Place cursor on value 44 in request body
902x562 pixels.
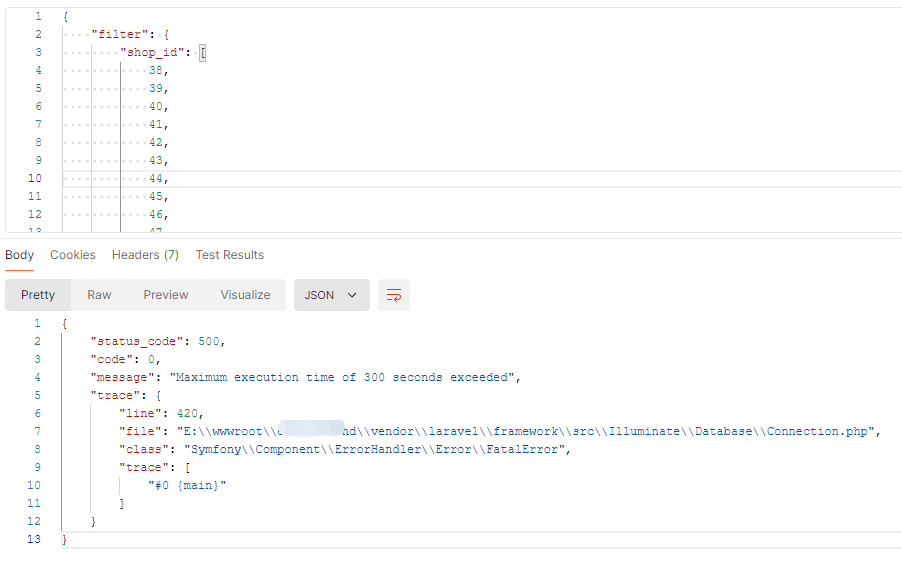[x=156, y=178]
